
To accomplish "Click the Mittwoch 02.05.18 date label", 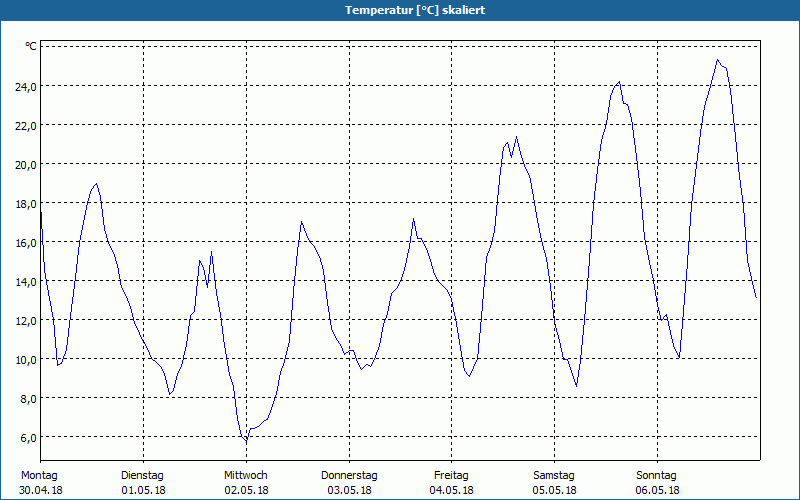I will coord(246,483).
